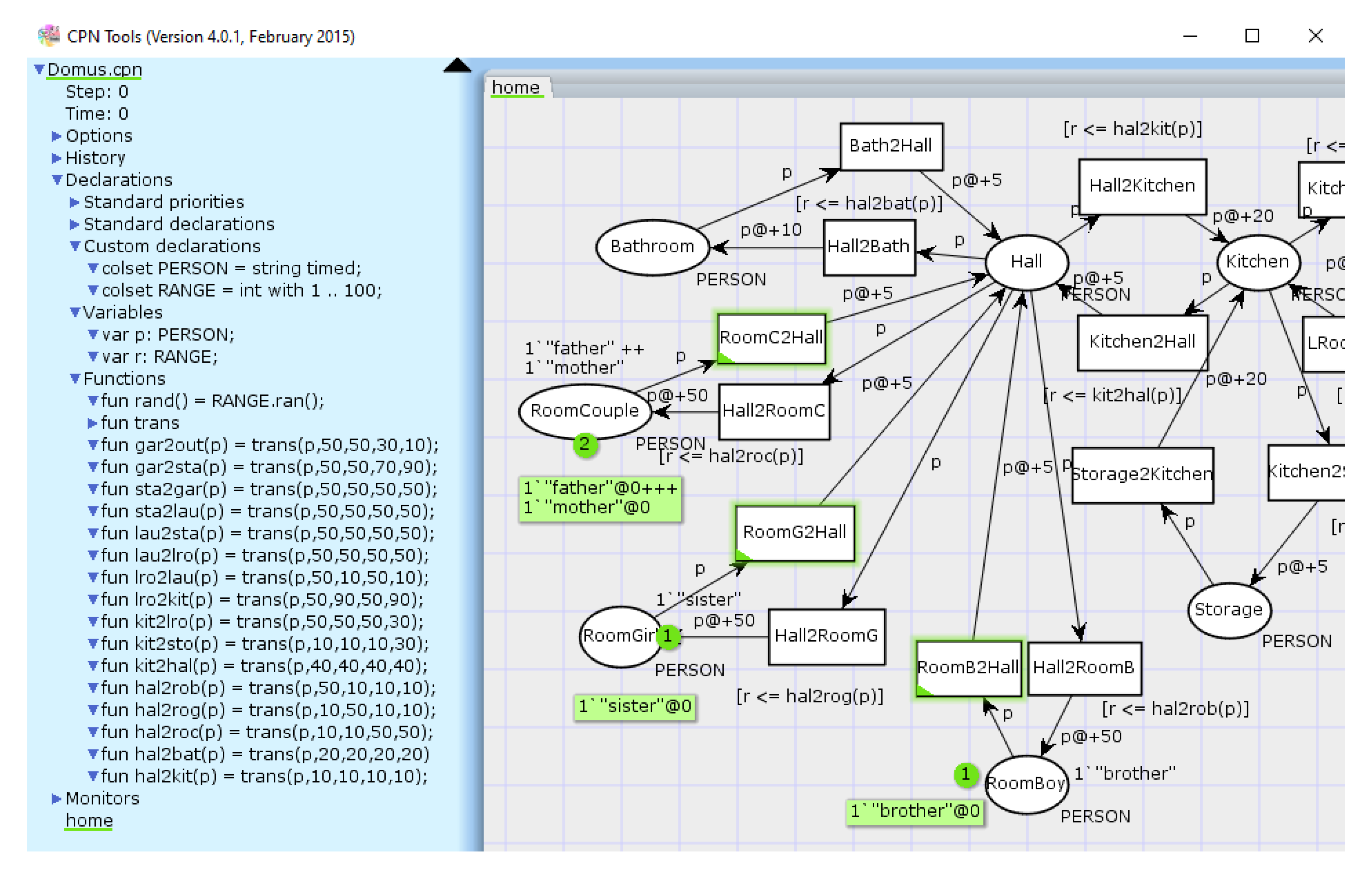Expand the Monitors tree node
The width and height of the screenshot is (1372, 875).
tap(57, 798)
